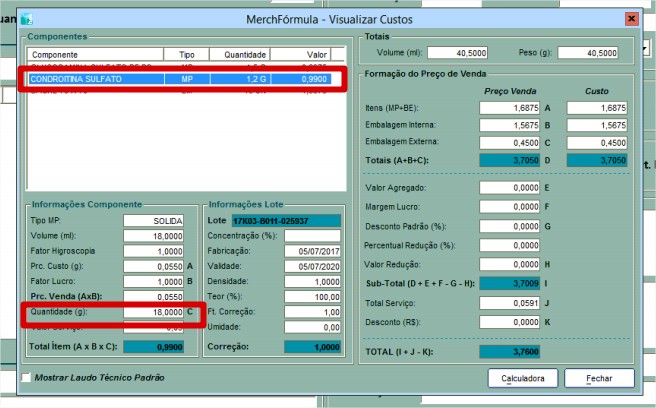
Task: Click the Tipo column header
Action: tap(187, 54)
